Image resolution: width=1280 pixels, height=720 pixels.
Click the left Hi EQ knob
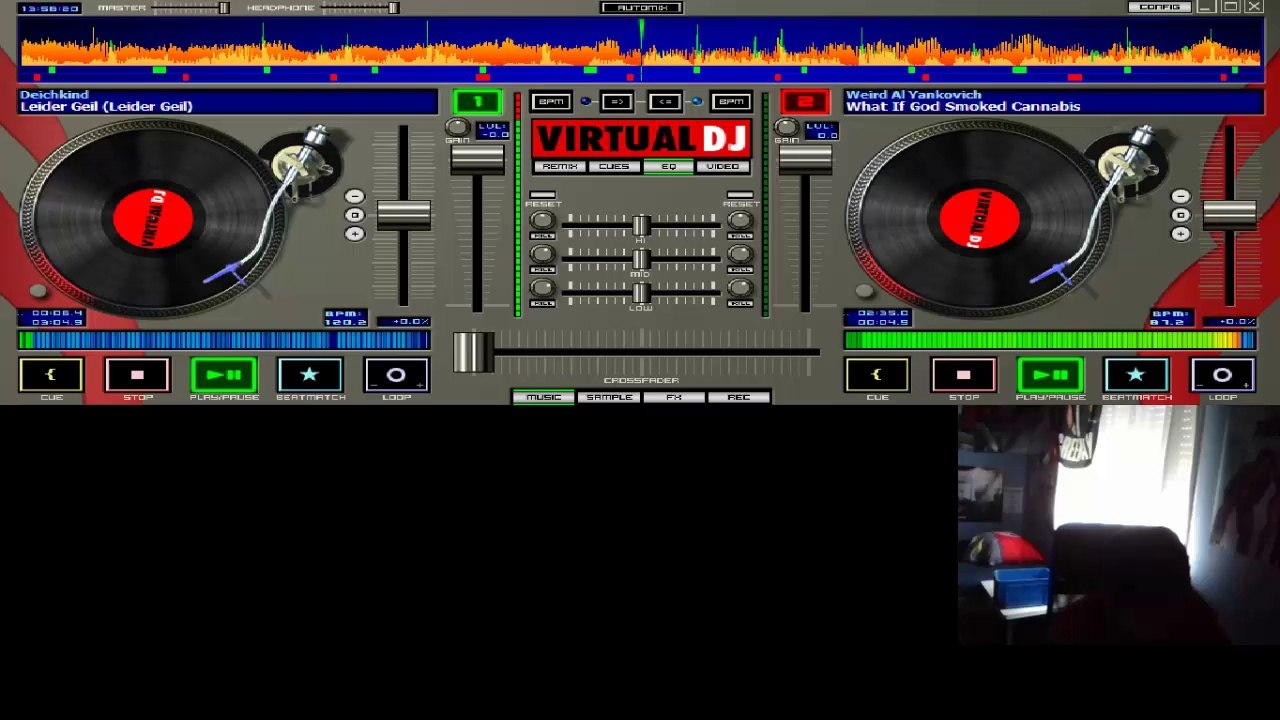542,221
